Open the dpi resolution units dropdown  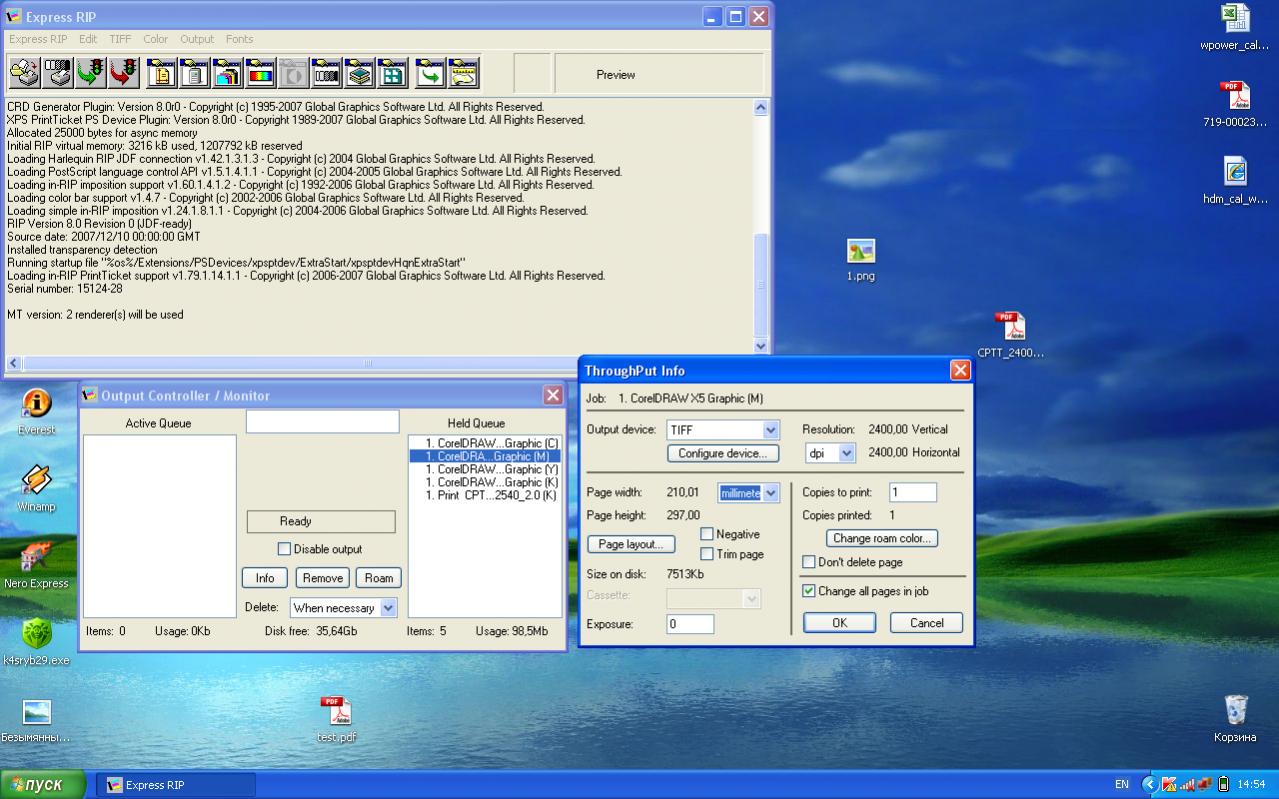pyautogui.click(x=847, y=453)
